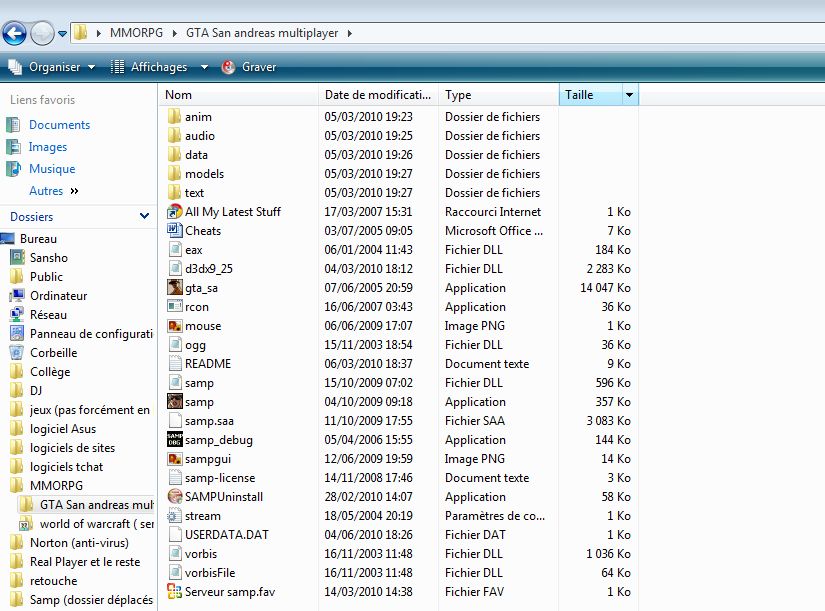
Task: Select the vorbis file name (1 036 Ko)
Action: [x=201, y=554]
